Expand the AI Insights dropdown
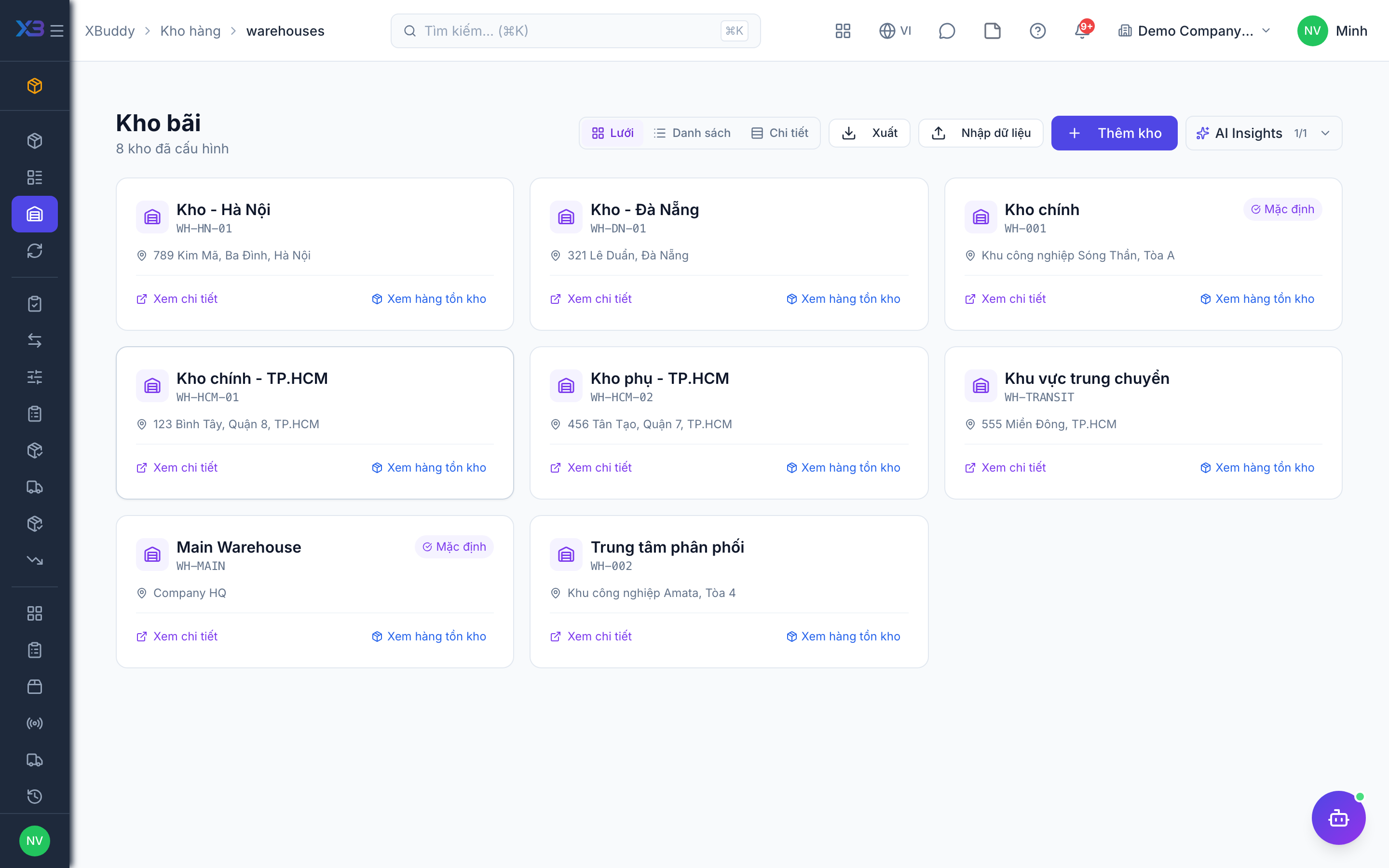 (x=1263, y=133)
